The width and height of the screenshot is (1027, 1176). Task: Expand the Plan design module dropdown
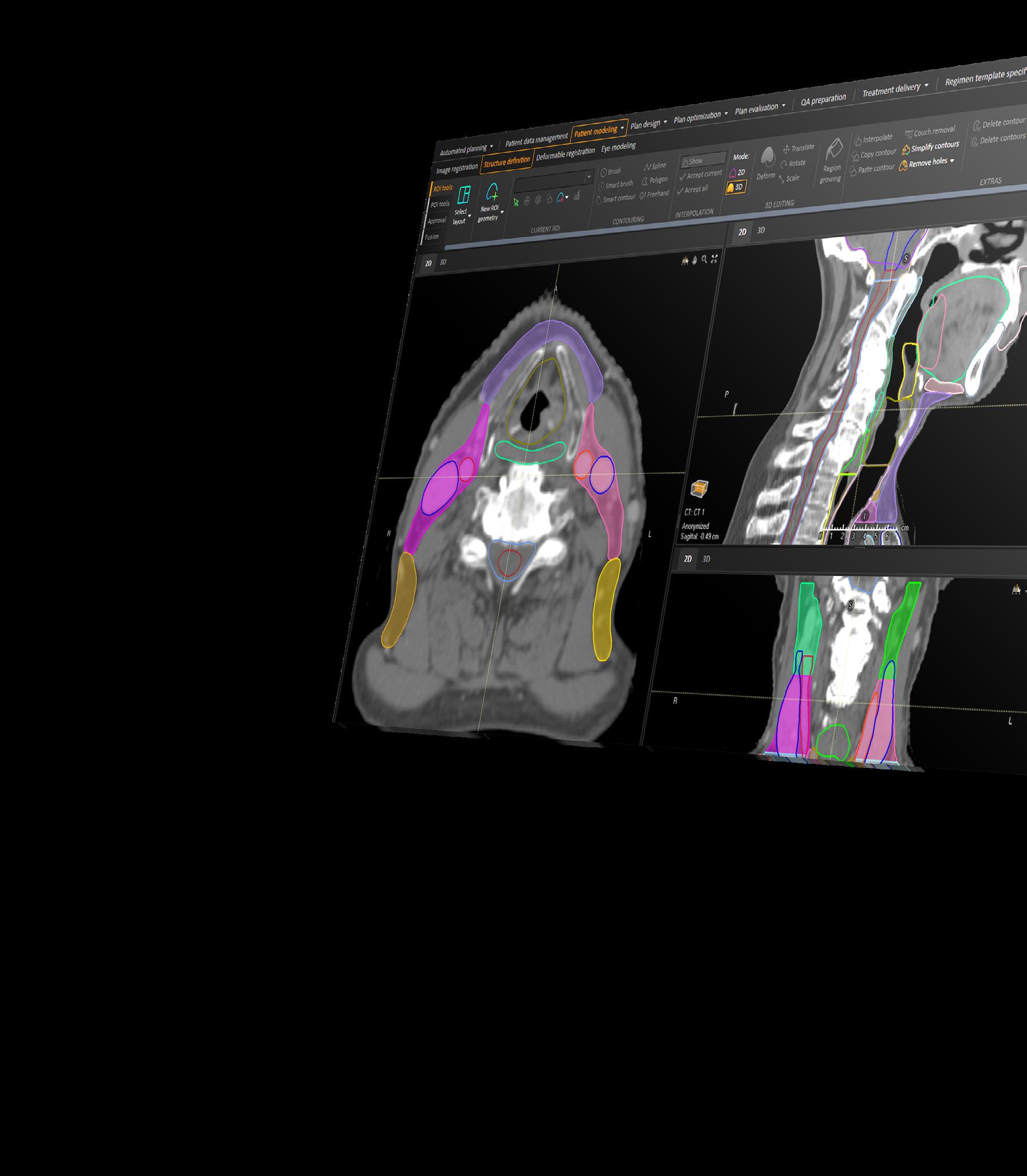pos(666,122)
